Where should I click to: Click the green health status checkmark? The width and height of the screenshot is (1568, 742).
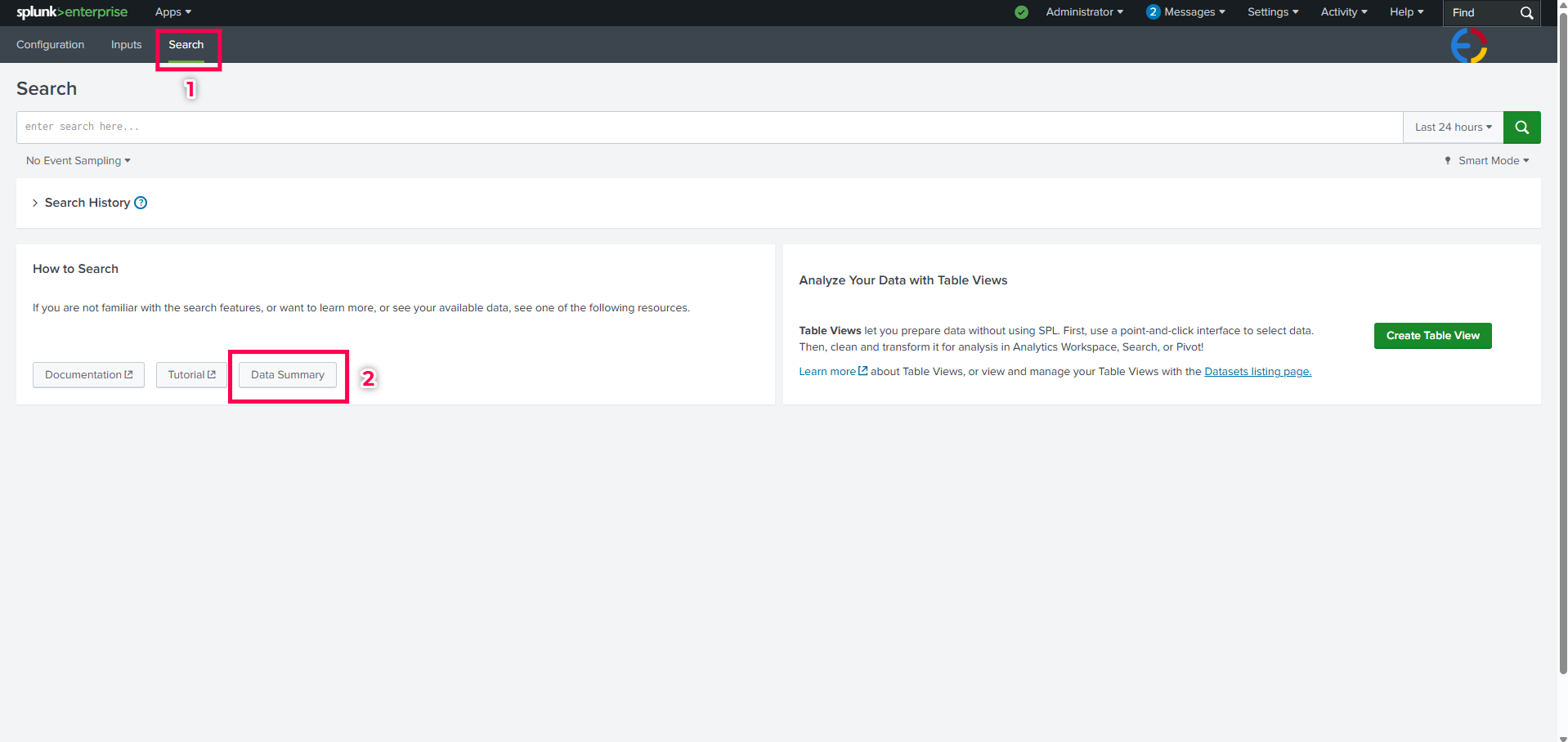click(1021, 12)
